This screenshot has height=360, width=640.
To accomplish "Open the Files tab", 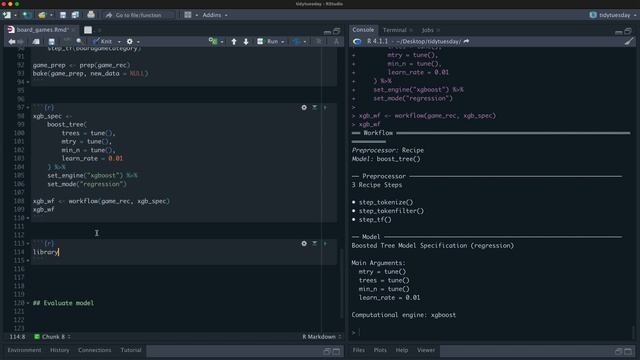I will coord(358,350).
